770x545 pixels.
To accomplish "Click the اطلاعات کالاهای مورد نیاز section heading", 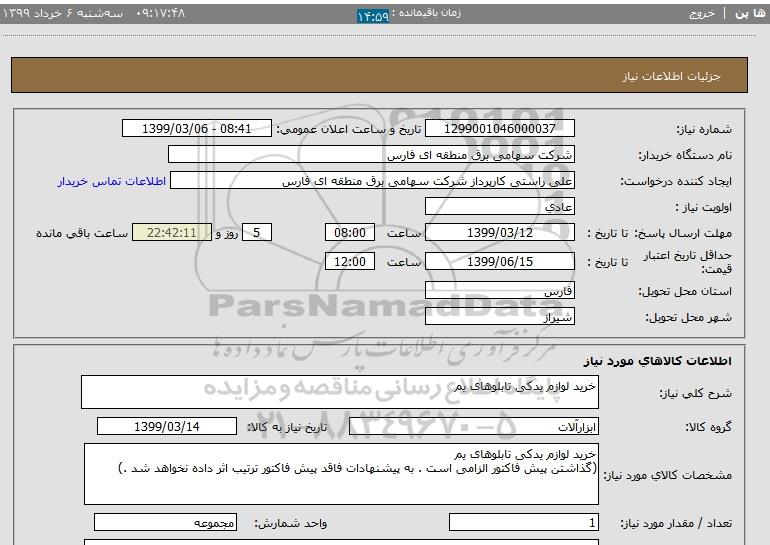I will point(658,361).
